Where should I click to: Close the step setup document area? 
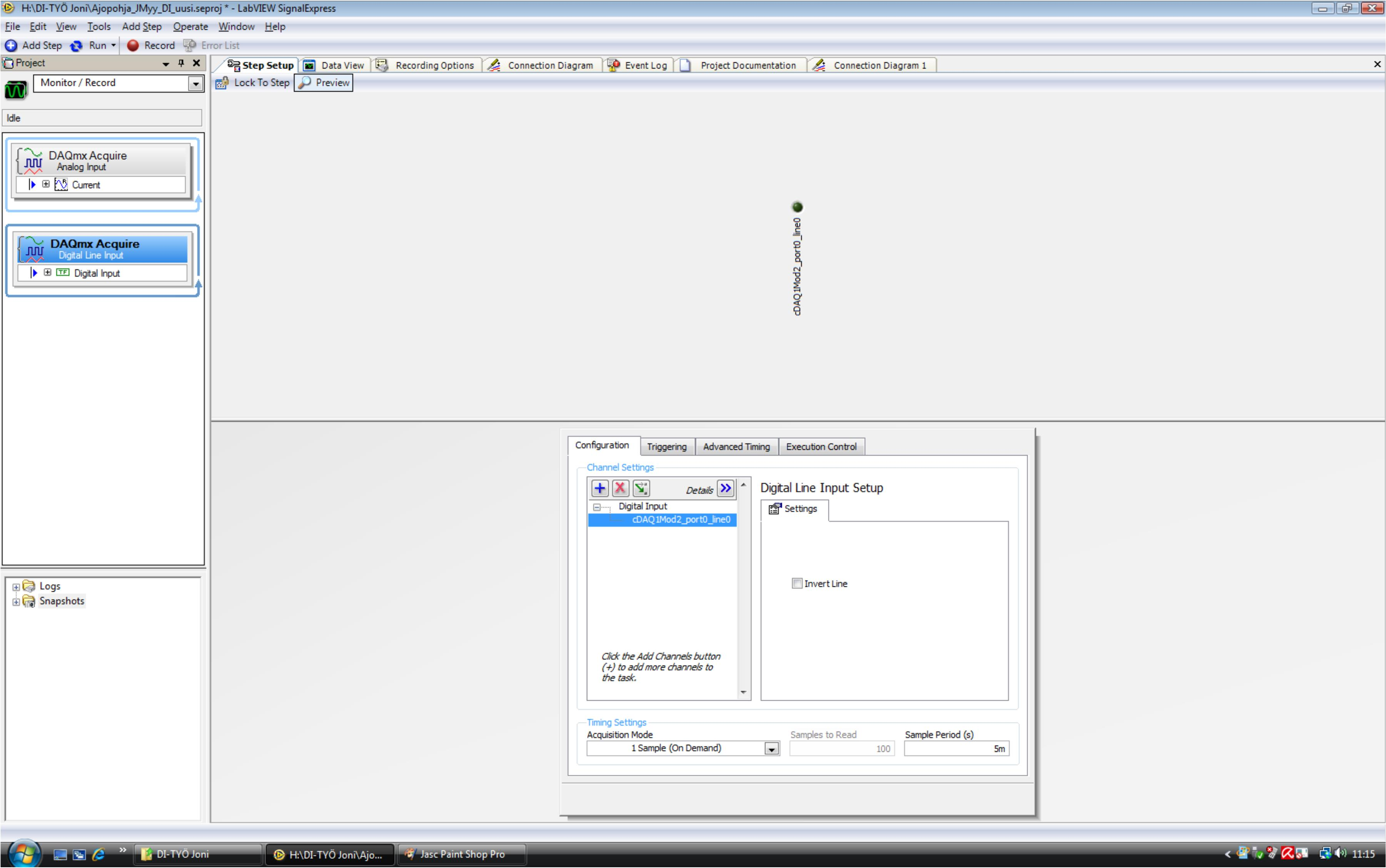pos(1377,64)
